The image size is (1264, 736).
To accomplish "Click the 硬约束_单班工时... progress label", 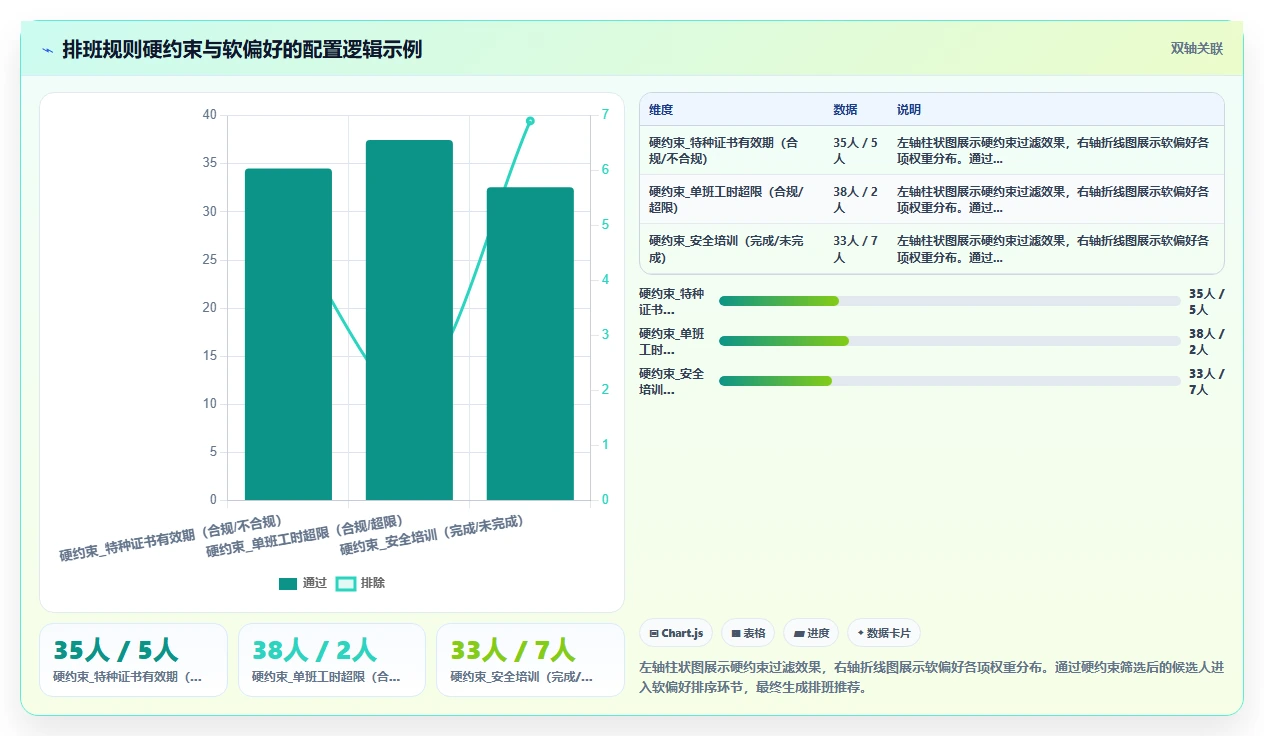I will [x=672, y=341].
